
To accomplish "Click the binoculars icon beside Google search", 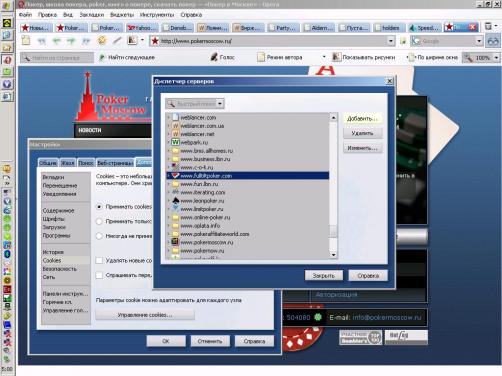I will (x=493, y=41).
